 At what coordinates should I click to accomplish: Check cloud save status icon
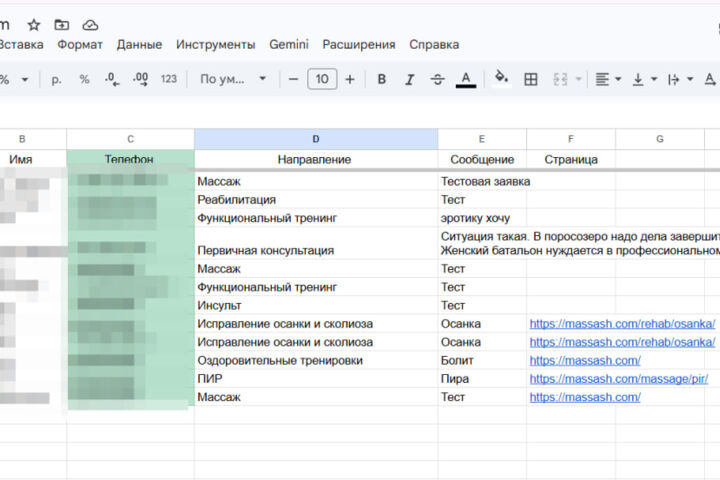pos(90,25)
